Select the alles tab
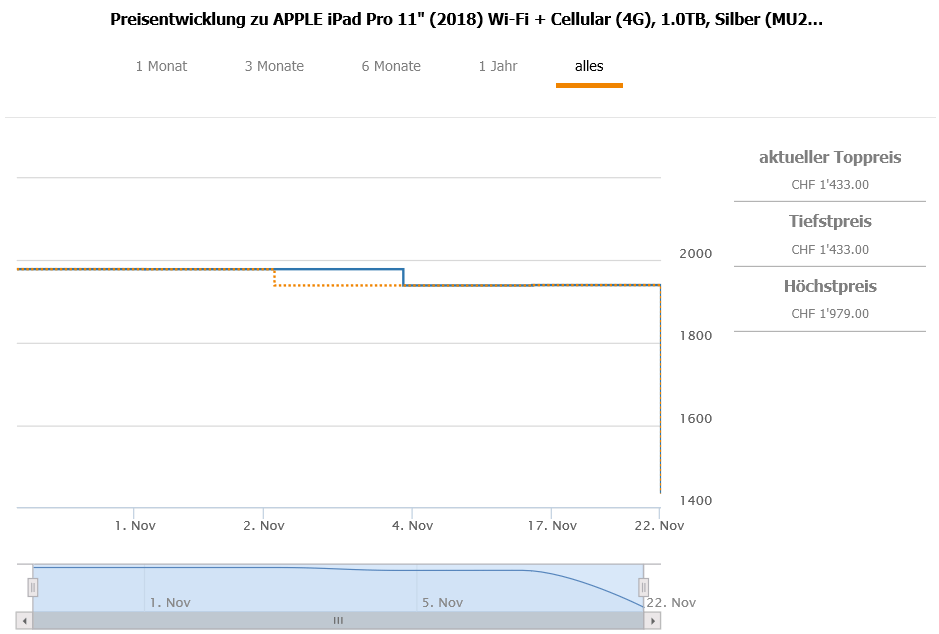 [x=589, y=66]
